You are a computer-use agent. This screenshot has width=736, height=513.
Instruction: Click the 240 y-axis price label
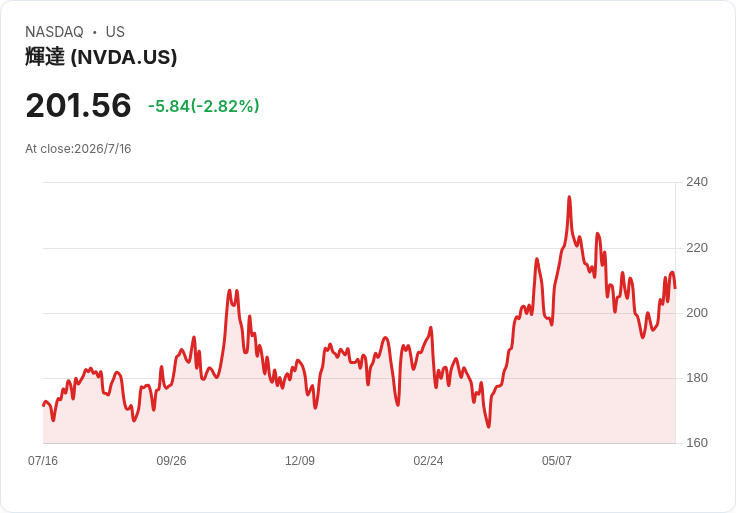[697, 182]
